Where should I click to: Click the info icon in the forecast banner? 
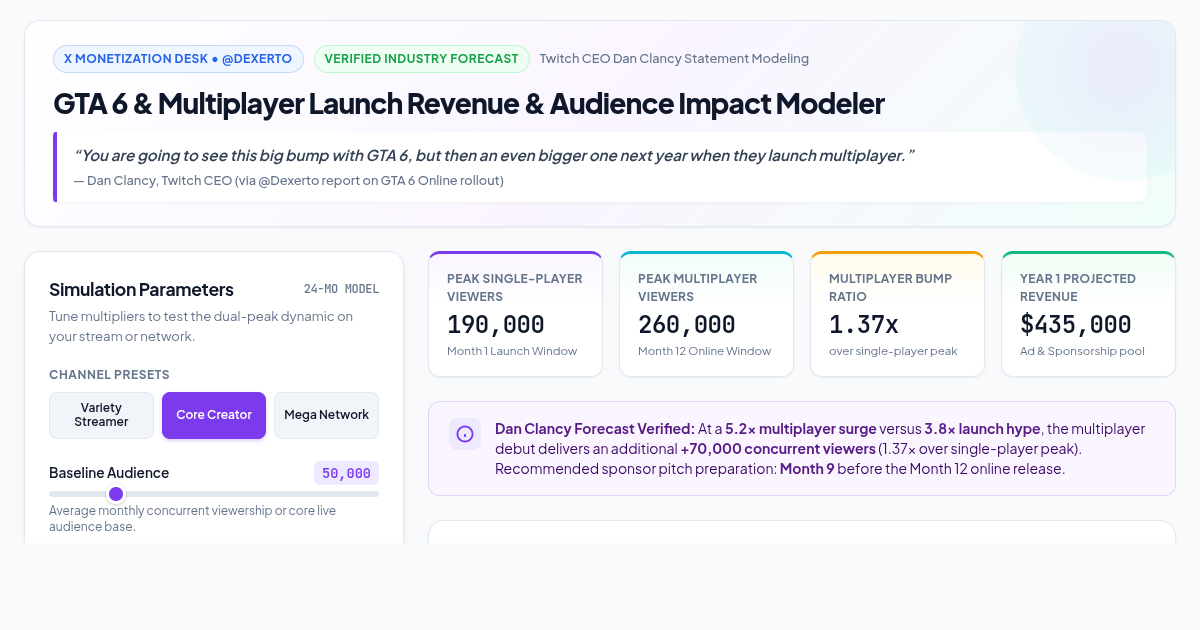tap(465, 434)
